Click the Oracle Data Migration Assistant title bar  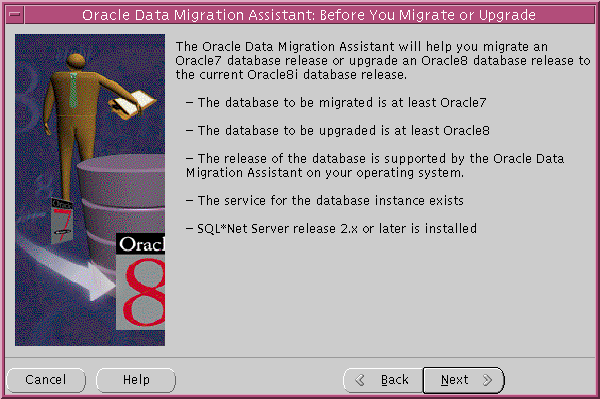pyautogui.click(x=309, y=15)
